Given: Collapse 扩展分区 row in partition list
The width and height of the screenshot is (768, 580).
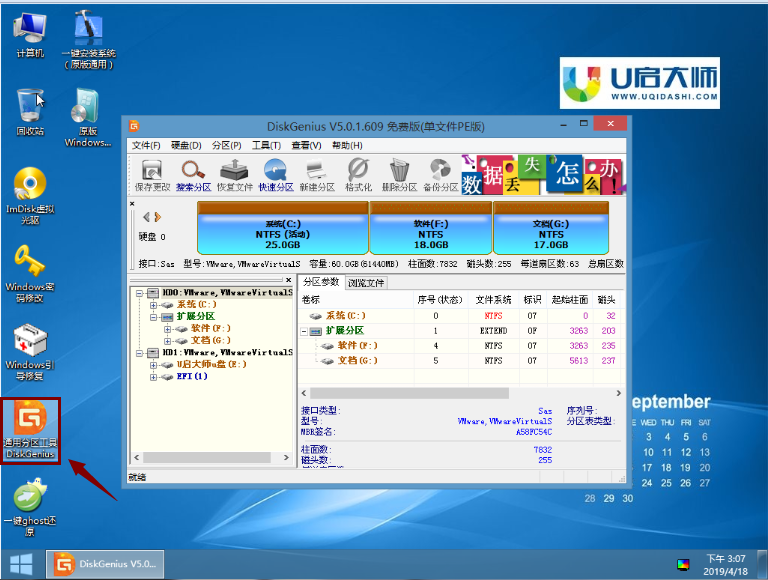Looking at the screenshot, I should (x=305, y=331).
